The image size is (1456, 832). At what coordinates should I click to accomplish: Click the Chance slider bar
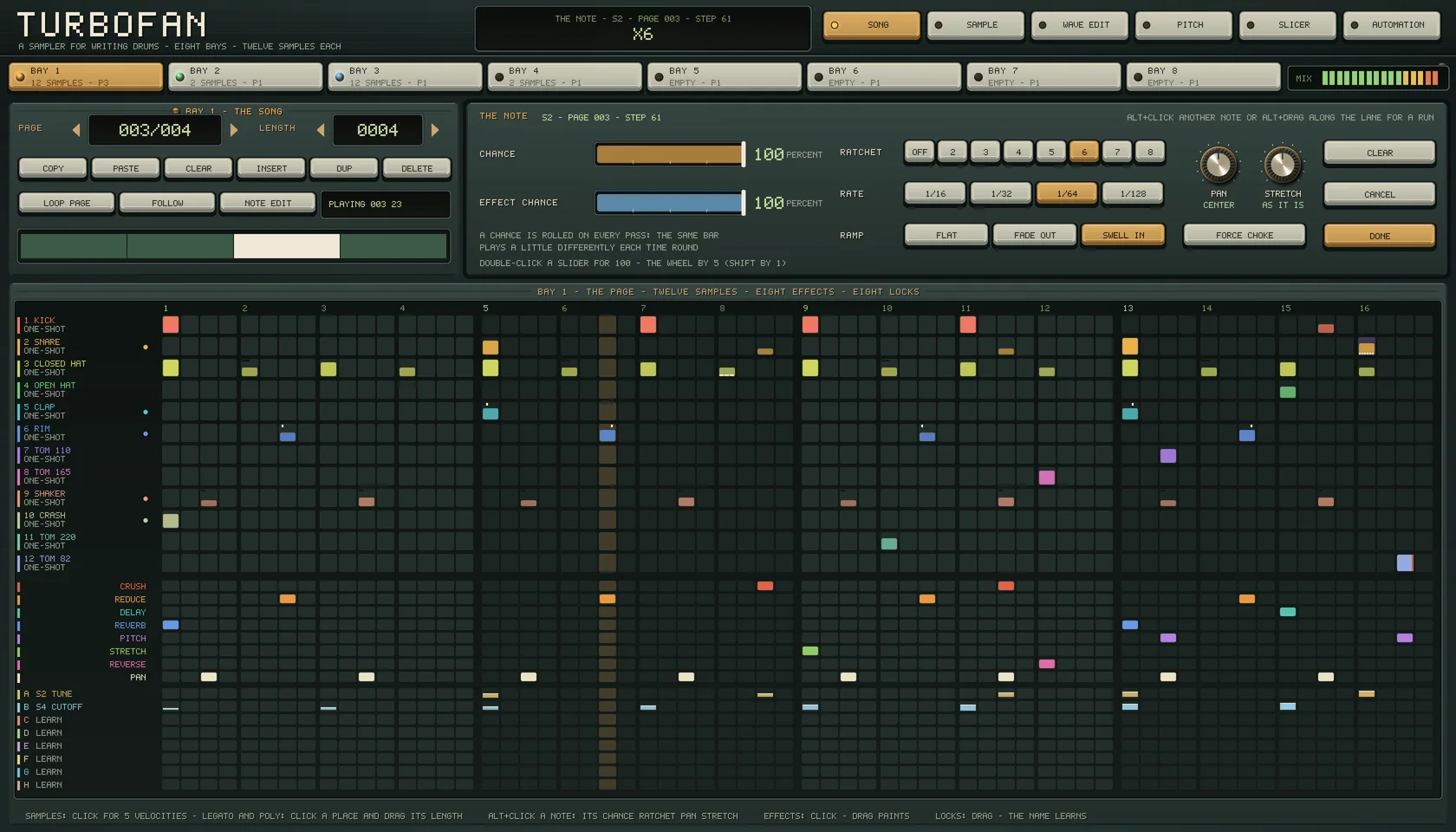pyautogui.click(x=669, y=154)
